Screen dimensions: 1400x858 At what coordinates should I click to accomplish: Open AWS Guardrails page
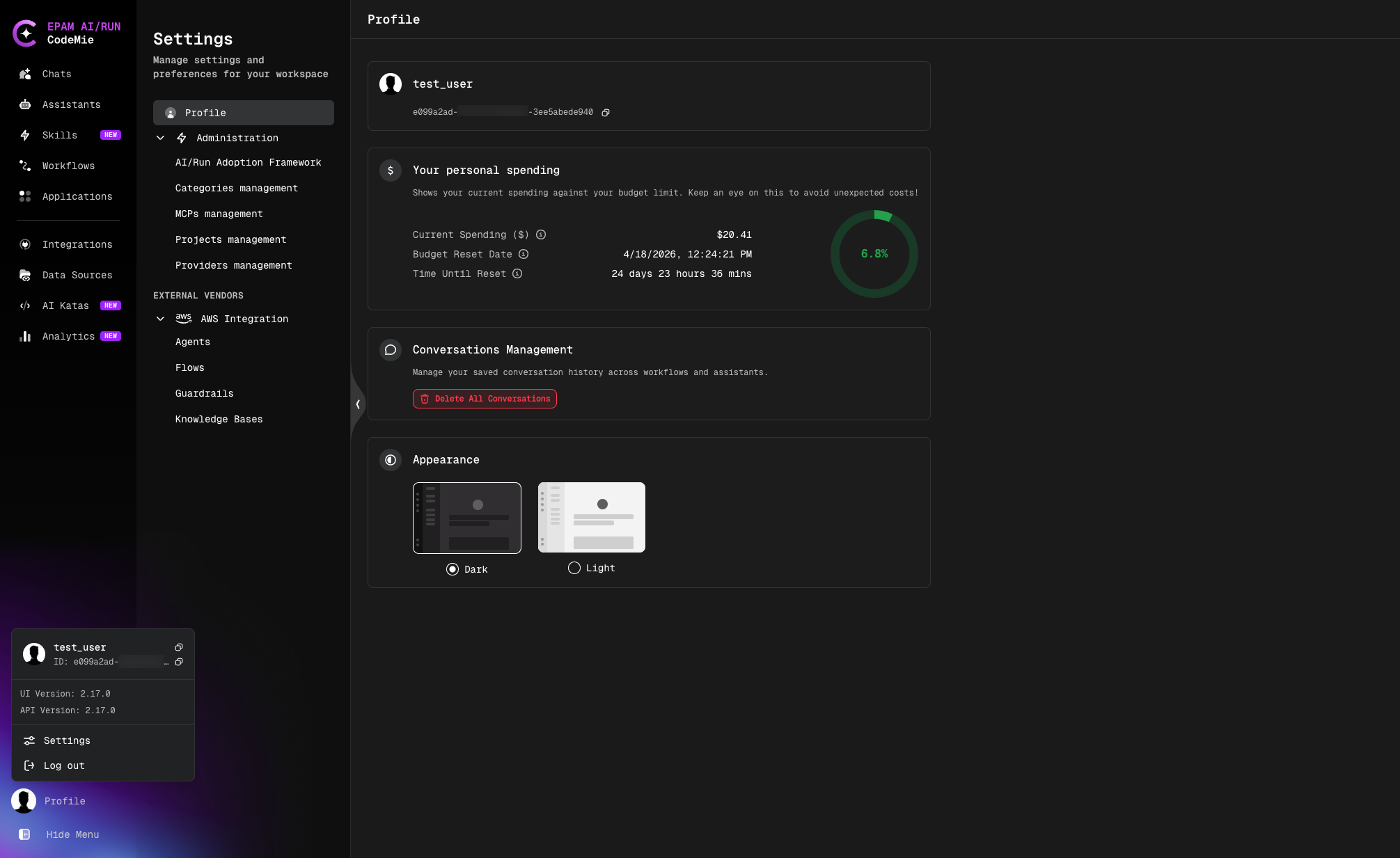coord(205,393)
